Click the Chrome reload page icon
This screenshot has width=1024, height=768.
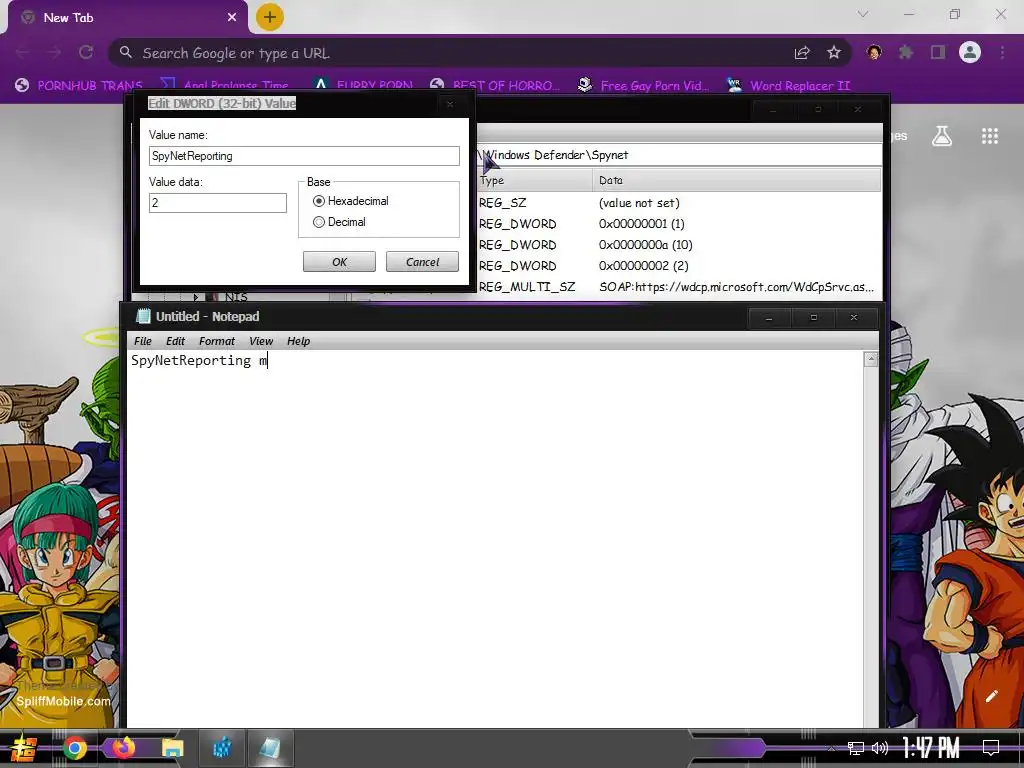[x=86, y=53]
